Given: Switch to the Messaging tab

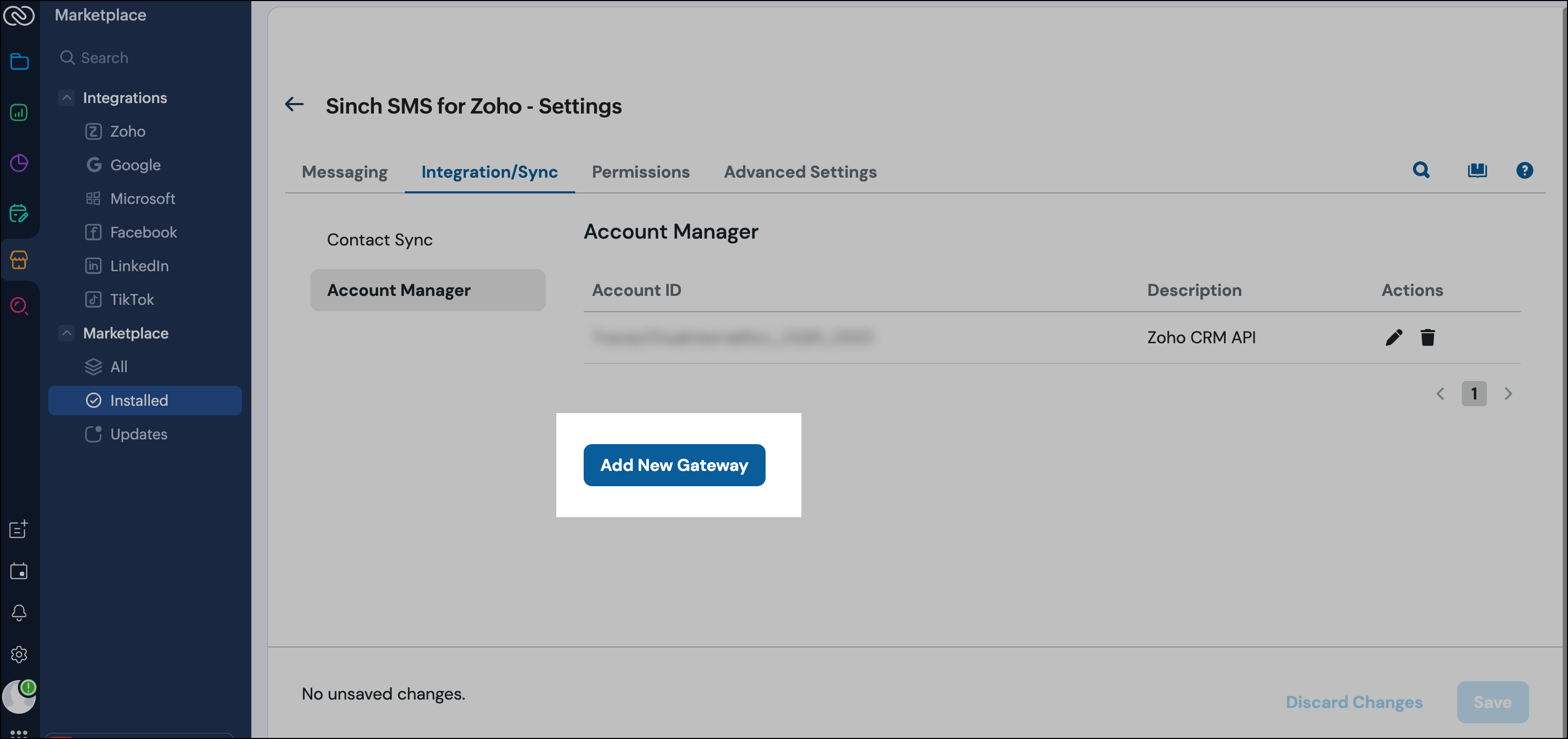Looking at the screenshot, I should tap(344, 172).
